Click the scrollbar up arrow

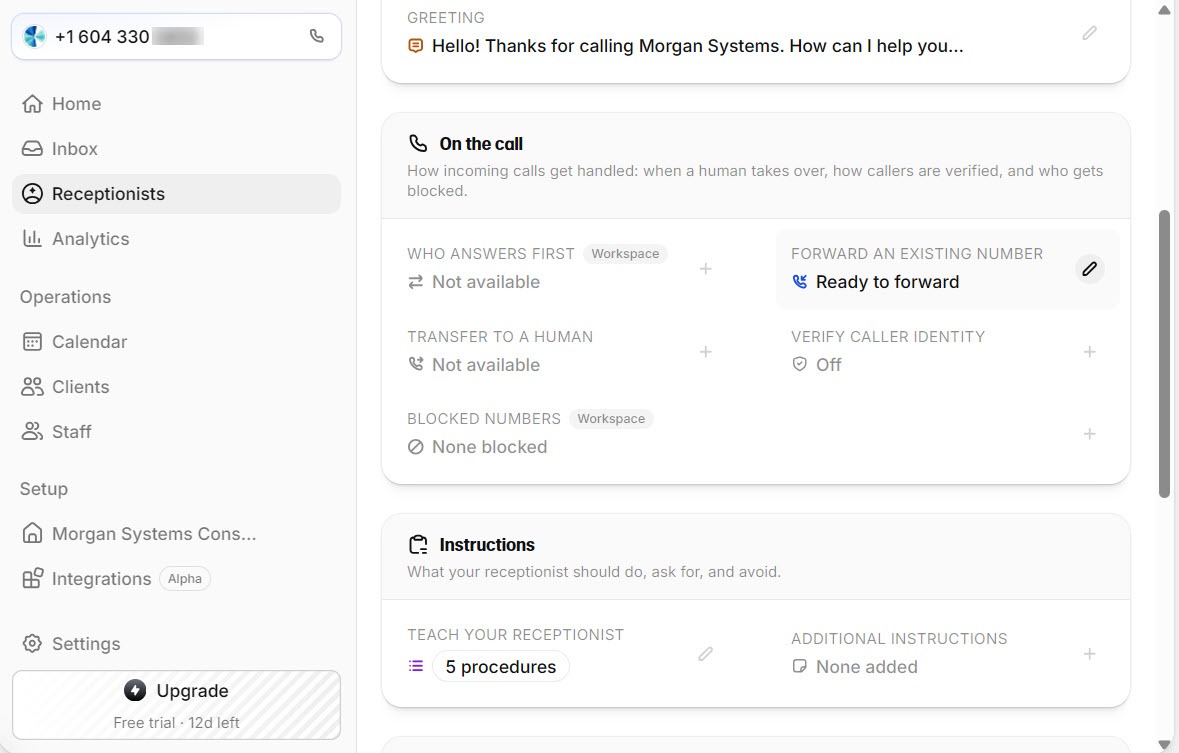(1165, 9)
